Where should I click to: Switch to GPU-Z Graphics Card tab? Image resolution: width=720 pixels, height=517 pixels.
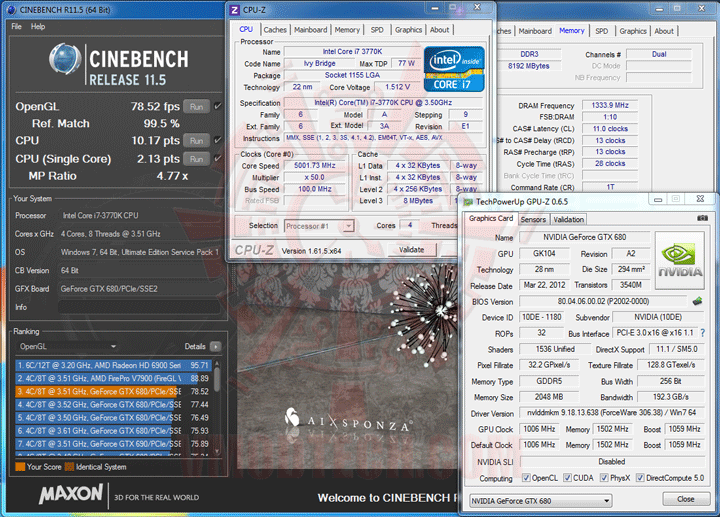pyautogui.click(x=491, y=219)
